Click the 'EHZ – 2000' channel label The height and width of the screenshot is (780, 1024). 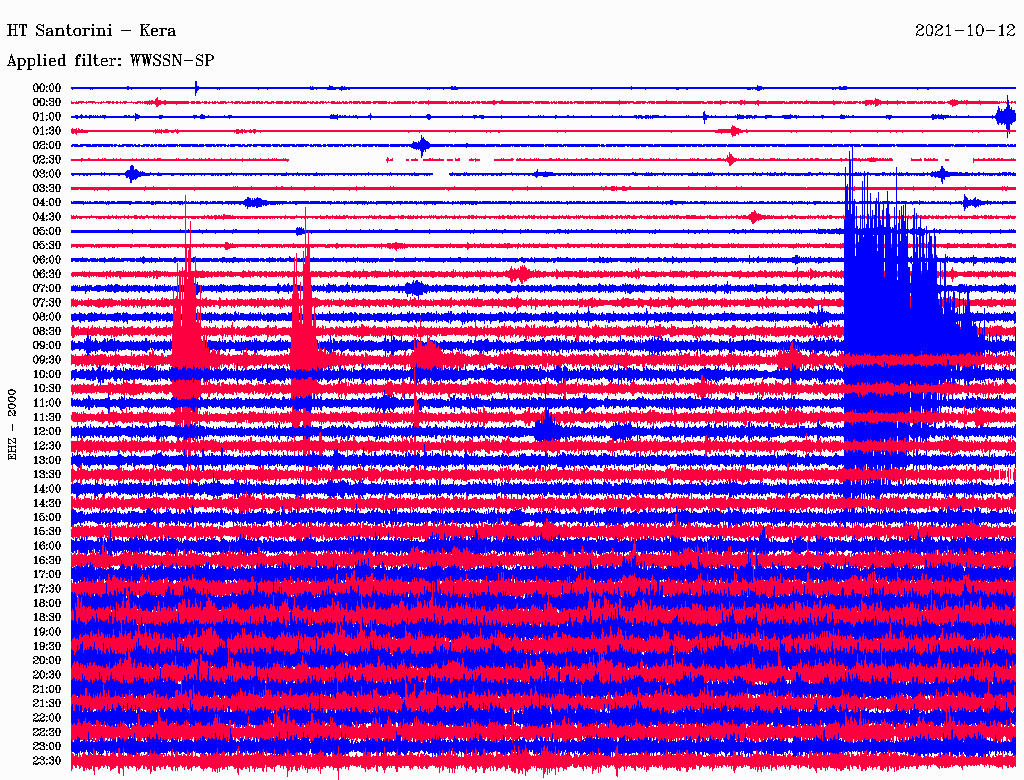12,425
